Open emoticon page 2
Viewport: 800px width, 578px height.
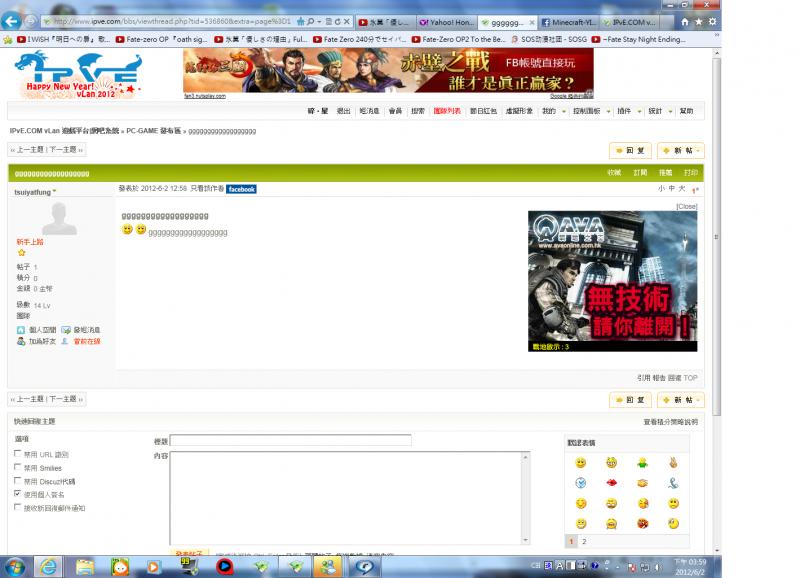pyautogui.click(x=584, y=542)
